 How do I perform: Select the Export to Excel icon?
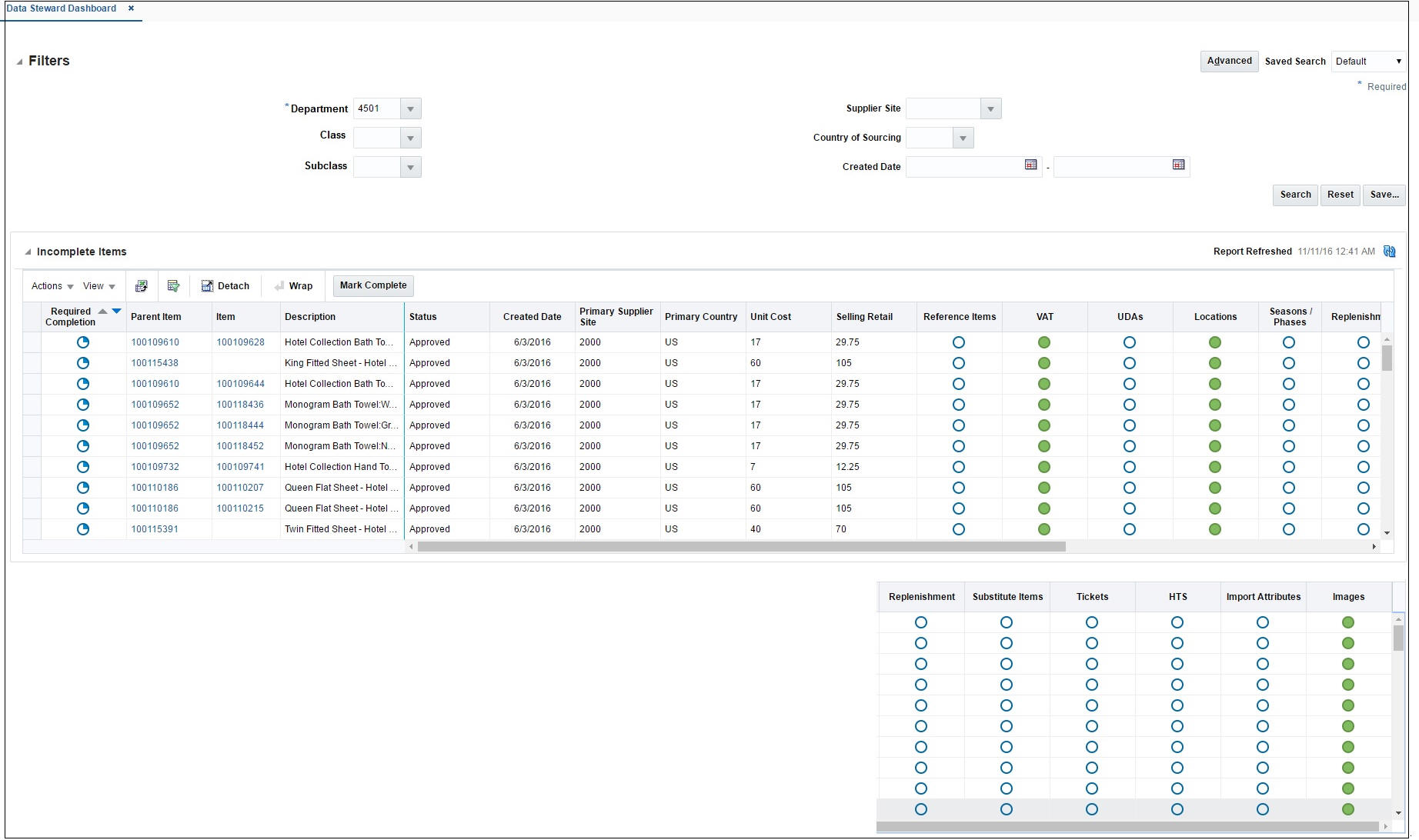click(x=142, y=285)
